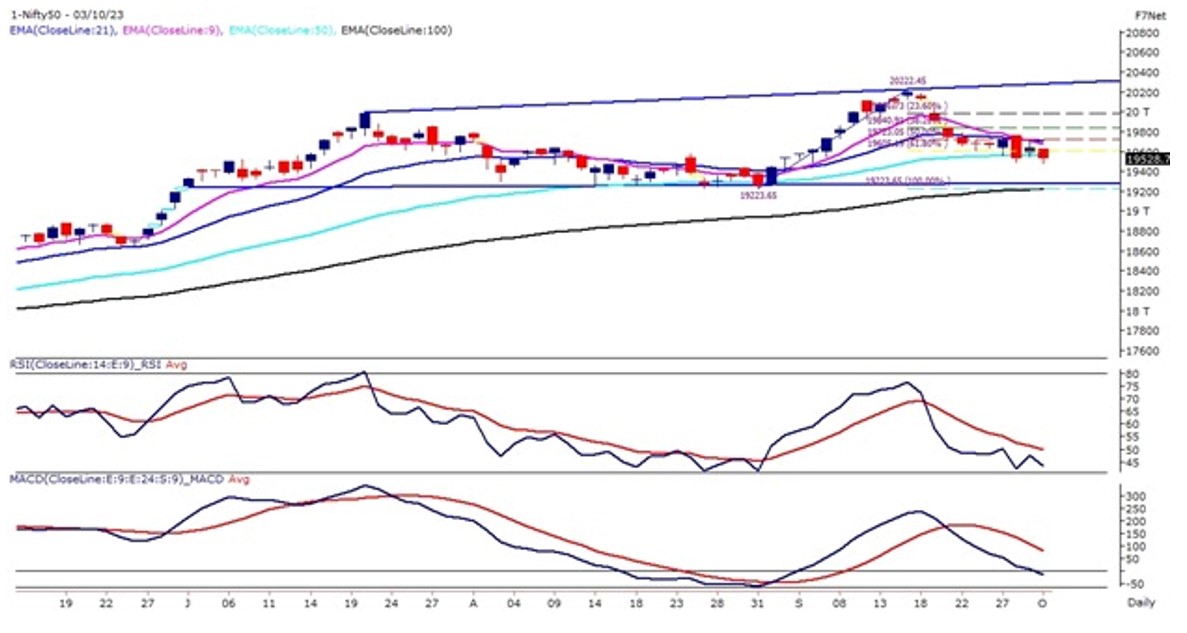
Task: Click the 31 date label on time axis
Action: 758,603
